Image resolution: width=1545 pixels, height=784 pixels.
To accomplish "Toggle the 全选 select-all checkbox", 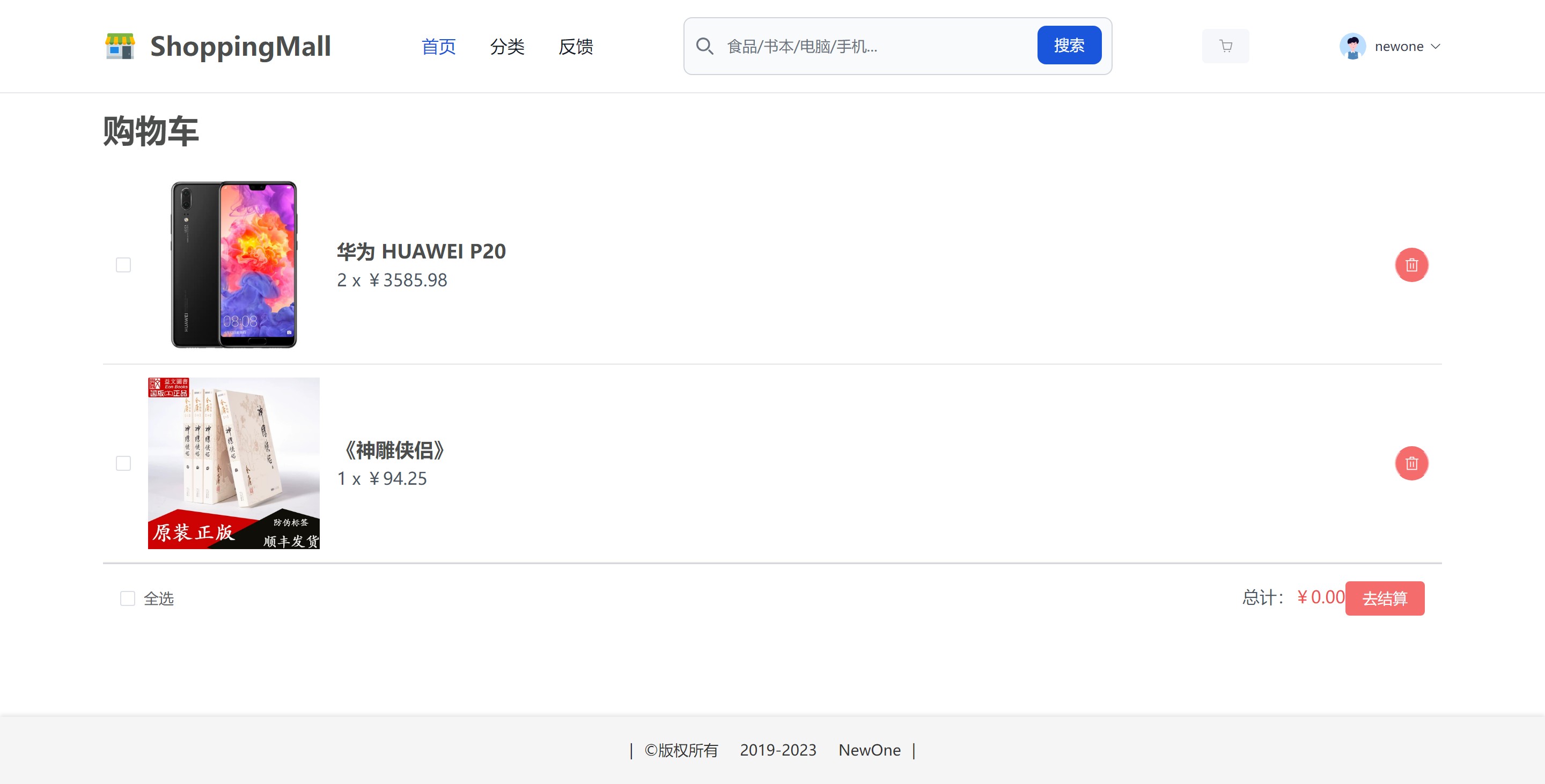I will pyautogui.click(x=128, y=598).
